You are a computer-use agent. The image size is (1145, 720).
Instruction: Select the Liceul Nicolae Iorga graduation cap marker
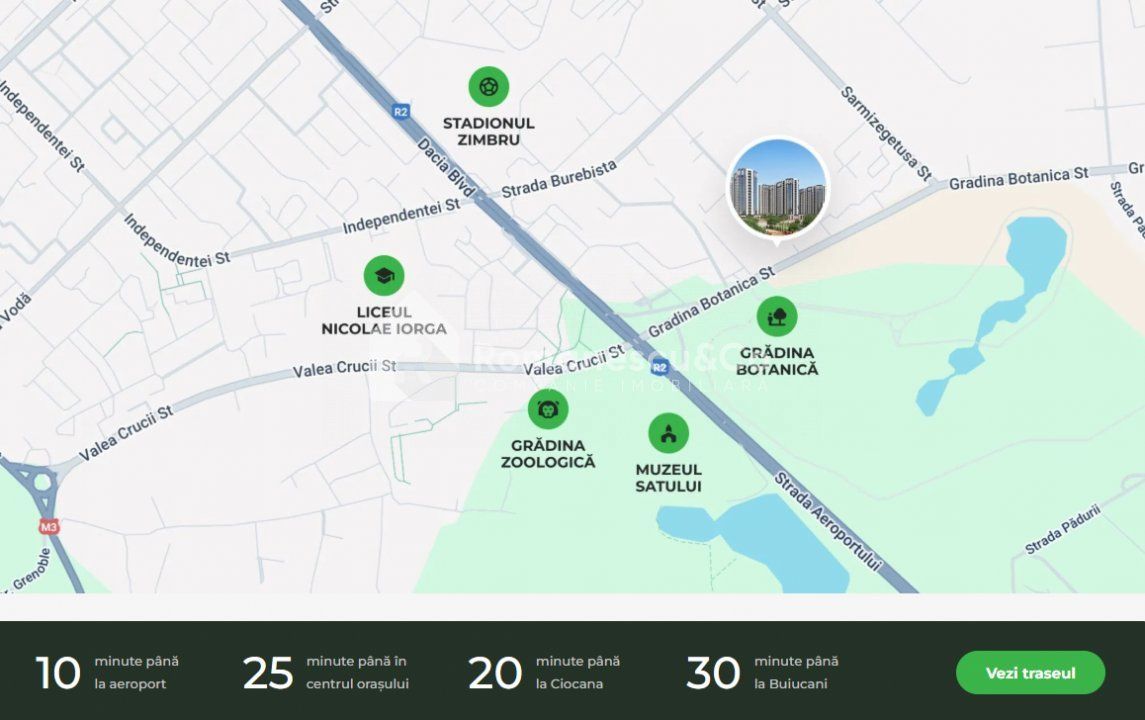384,275
